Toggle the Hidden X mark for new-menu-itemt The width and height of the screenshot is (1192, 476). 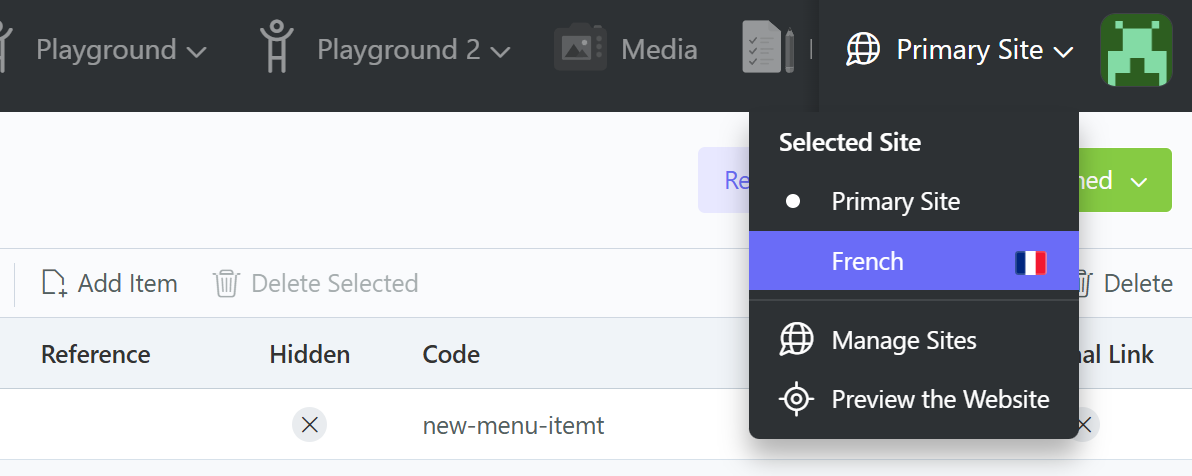point(310,425)
